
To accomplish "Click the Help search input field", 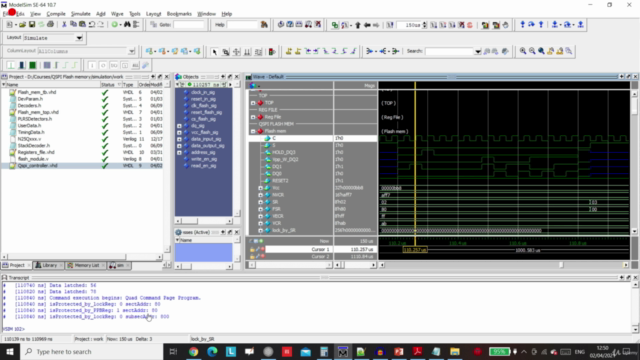I will point(242,25).
